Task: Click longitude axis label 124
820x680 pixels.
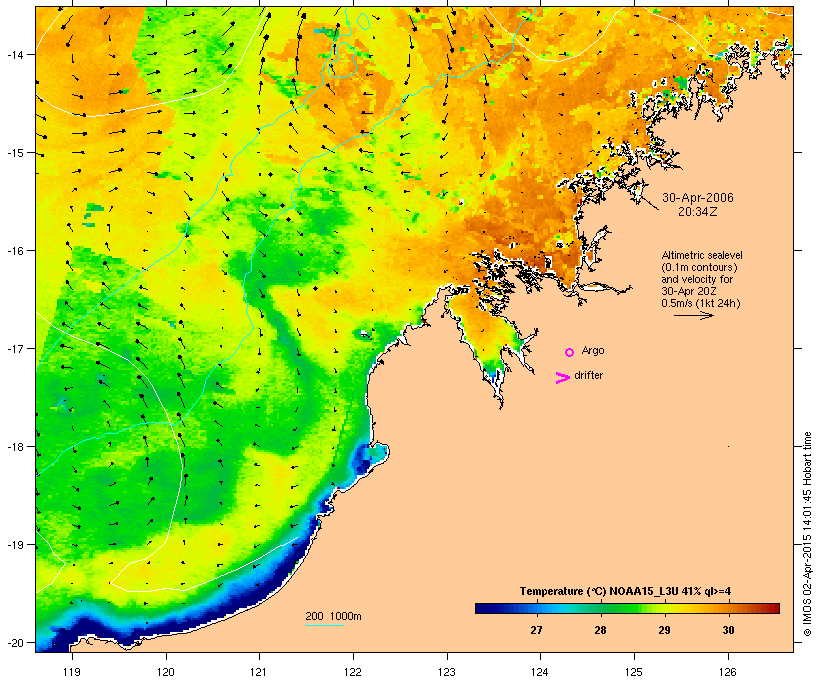Action: pos(540,672)
